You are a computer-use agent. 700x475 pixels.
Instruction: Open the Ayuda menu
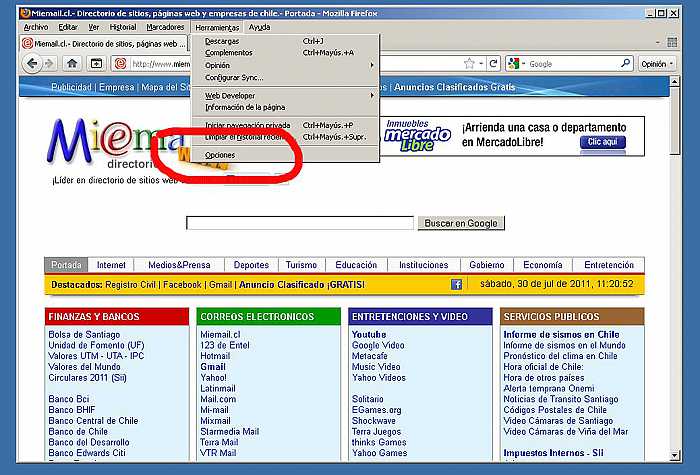pos(259,27)
